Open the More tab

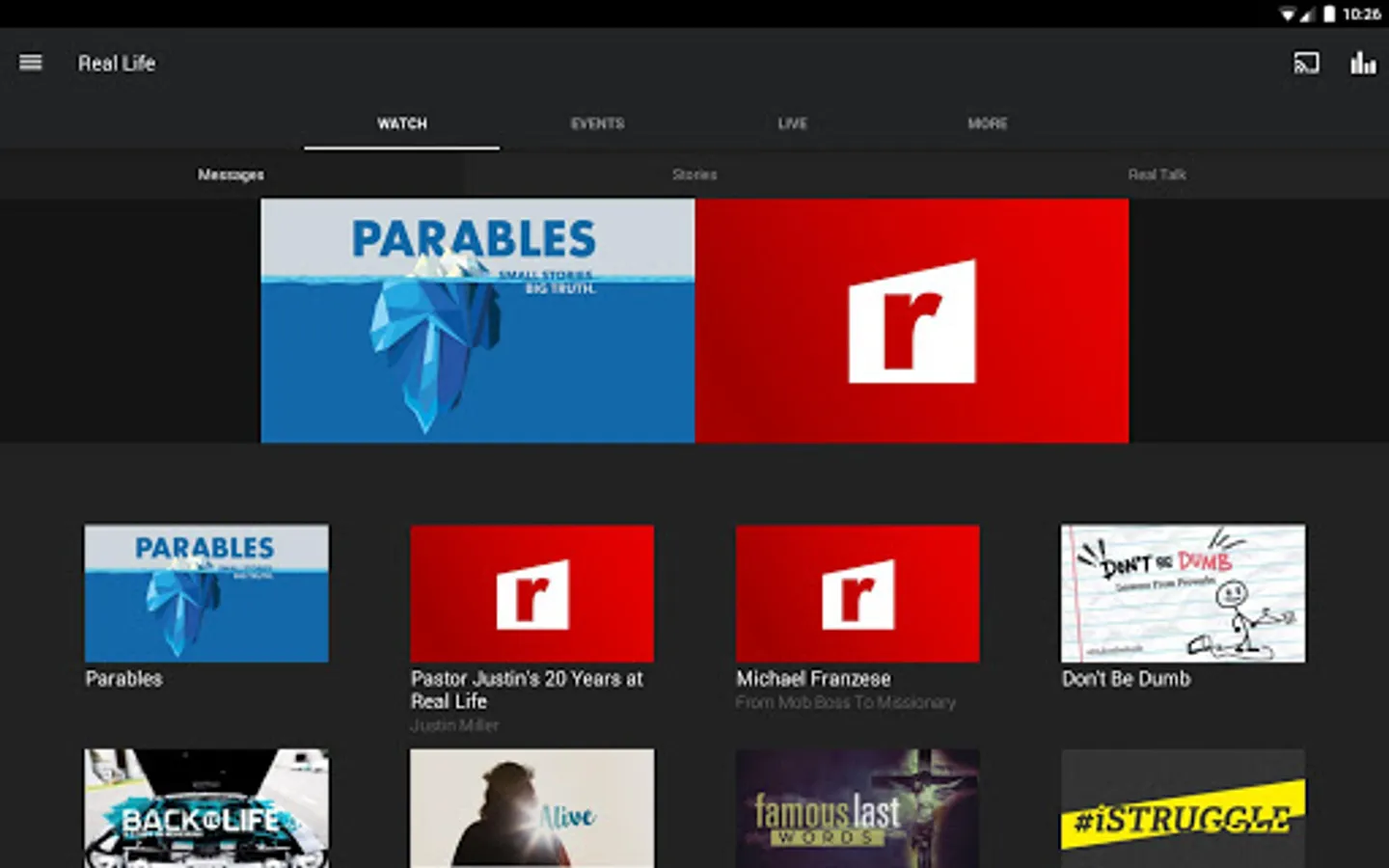[x=987, y=123]
